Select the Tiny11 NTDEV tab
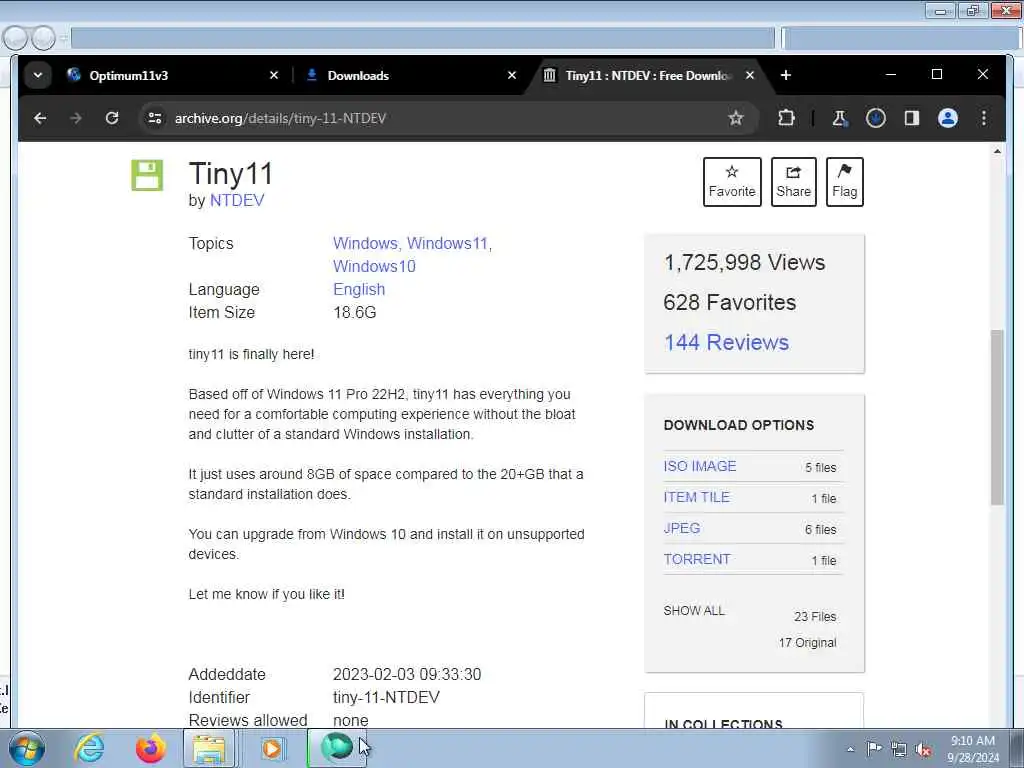1024x768 pixels. [647, 76]
